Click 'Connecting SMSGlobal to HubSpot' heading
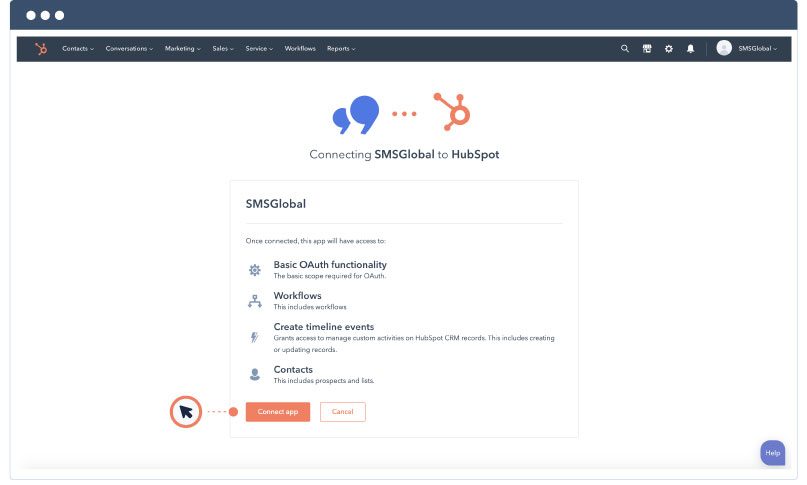The height and width of the screenshot is (485, 807). click(x=404, y=154)
